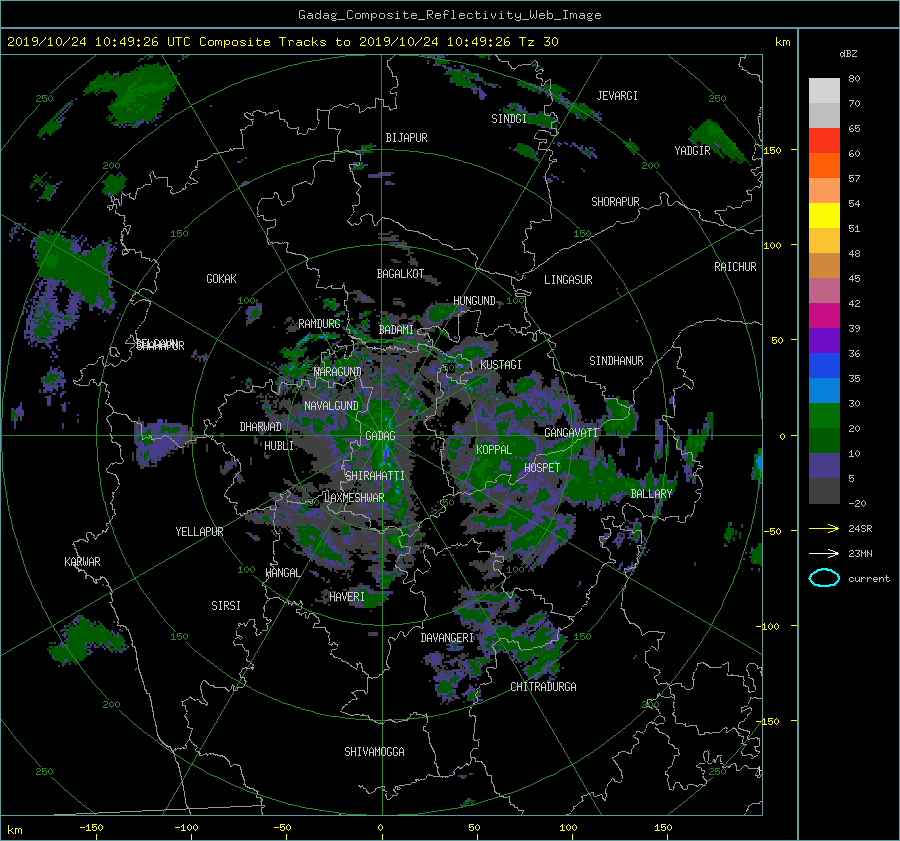Click the CHITRADURGA city label
900x841 pixels.
544,687
